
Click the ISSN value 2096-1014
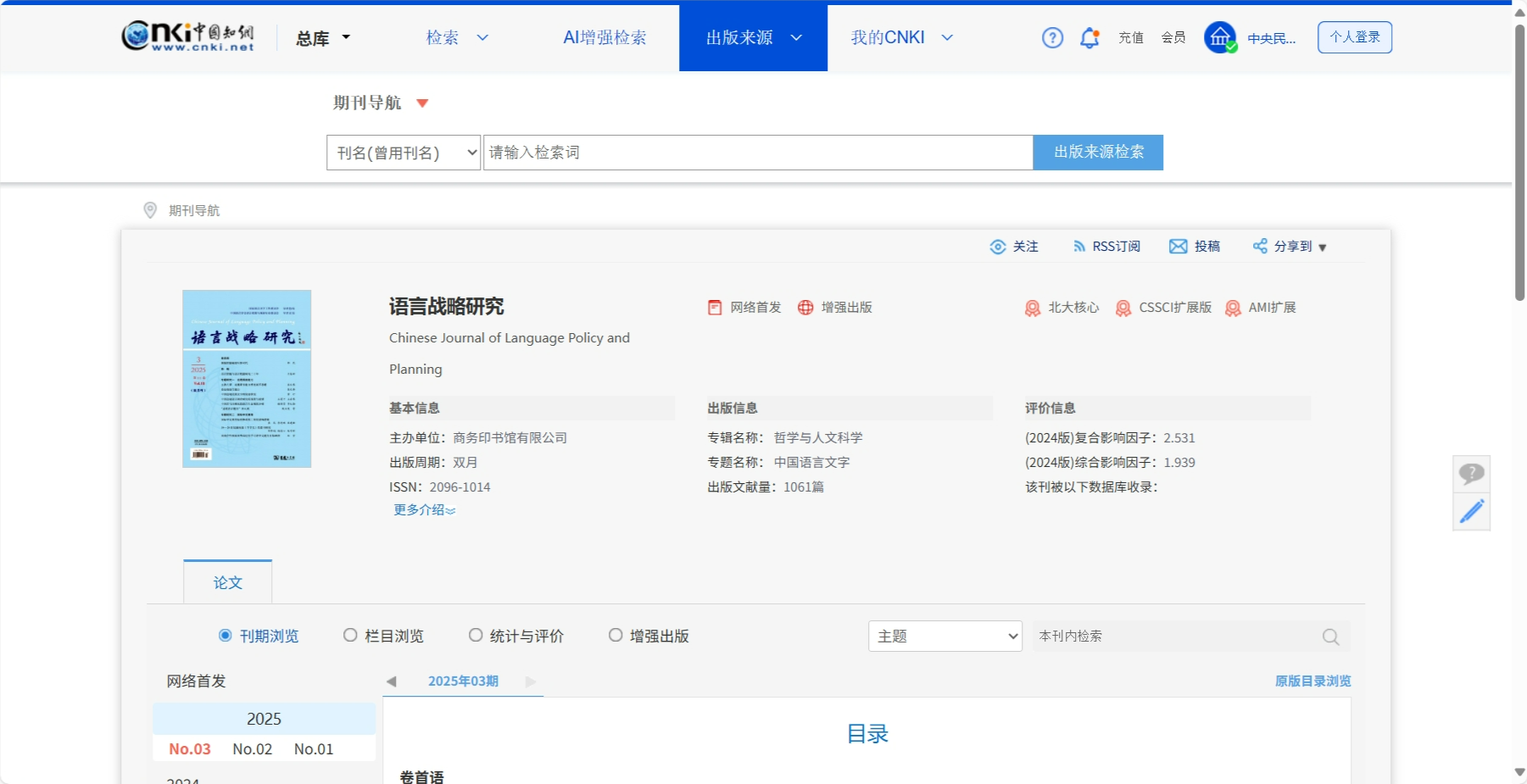click(460, 487)
